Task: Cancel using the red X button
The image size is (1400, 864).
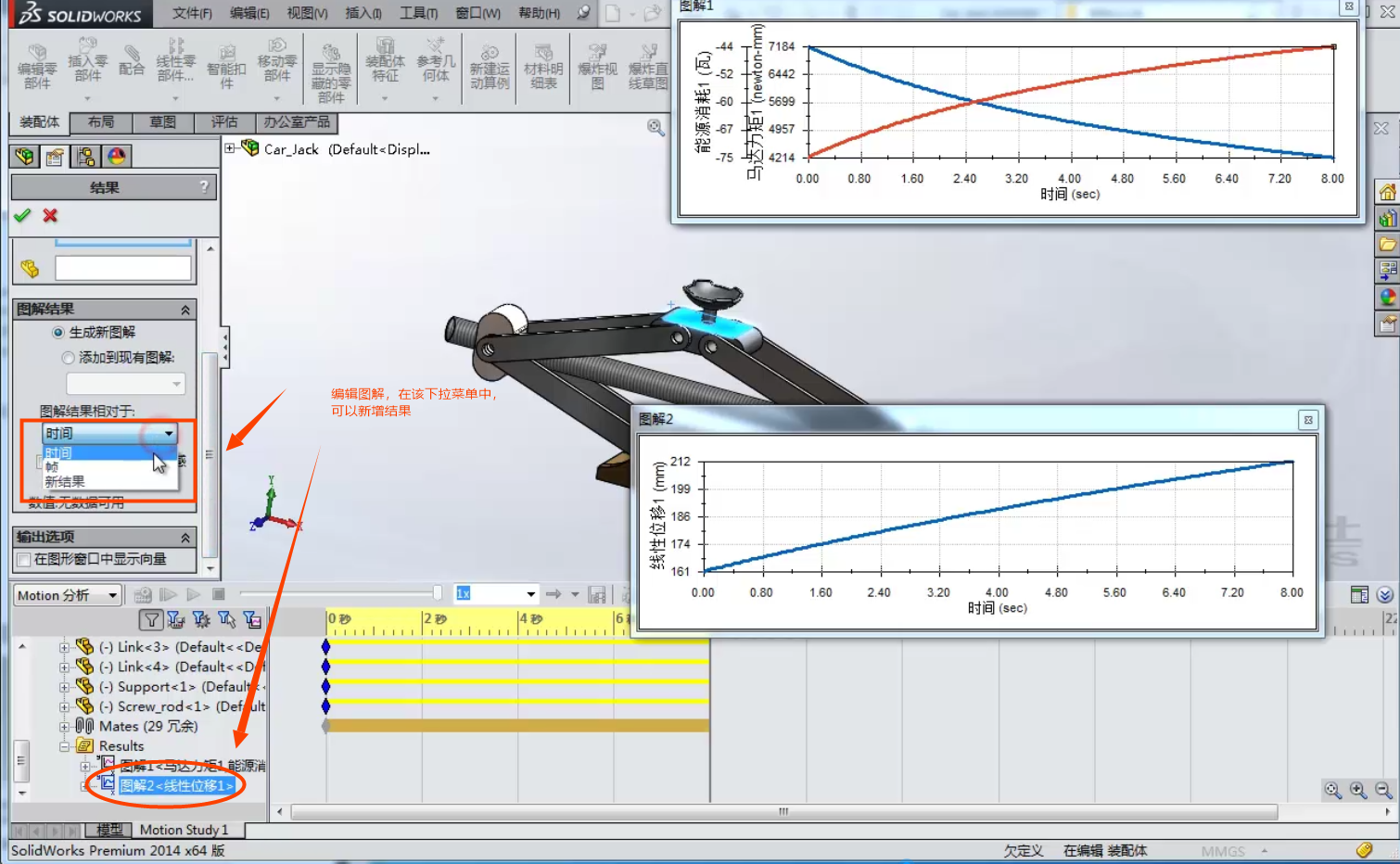Action: coord(49,215)
